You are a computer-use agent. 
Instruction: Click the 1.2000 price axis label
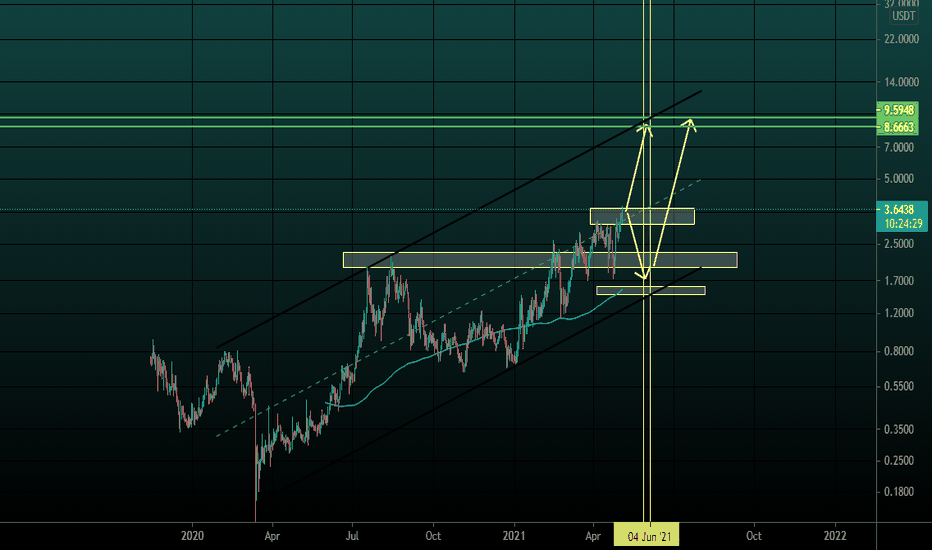(899, 313)
